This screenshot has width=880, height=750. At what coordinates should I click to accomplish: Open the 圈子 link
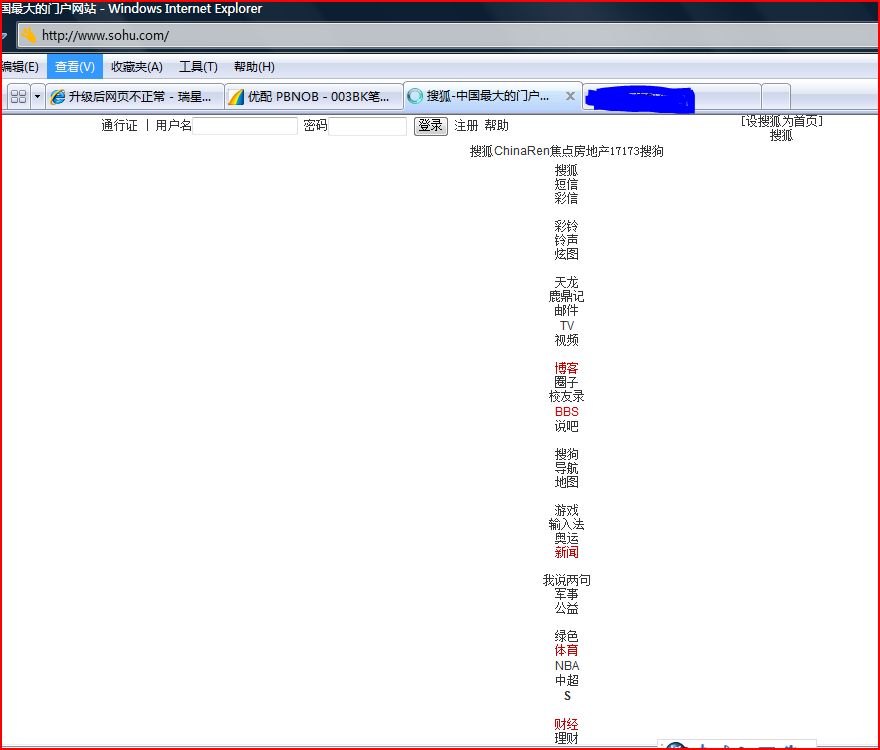click(566, 382)
